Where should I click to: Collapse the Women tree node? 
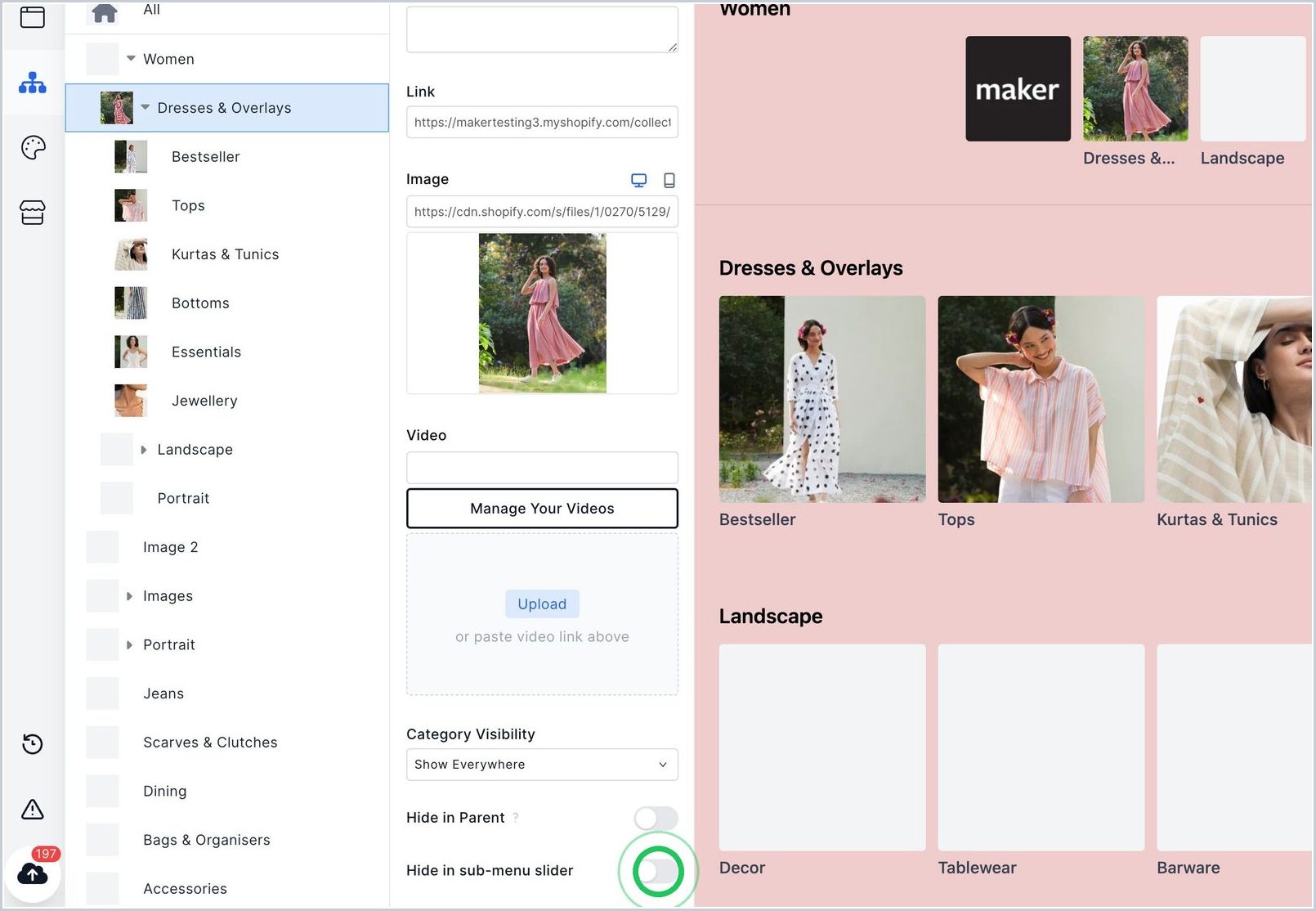pos(131,59)
